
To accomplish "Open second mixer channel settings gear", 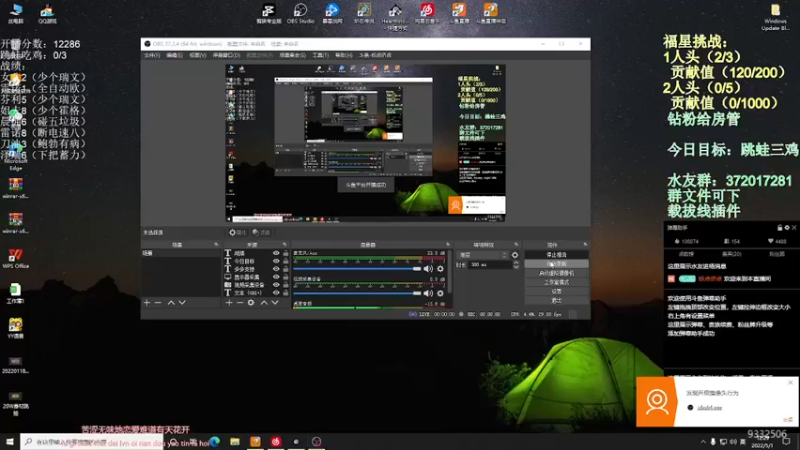I will (440, 293).
